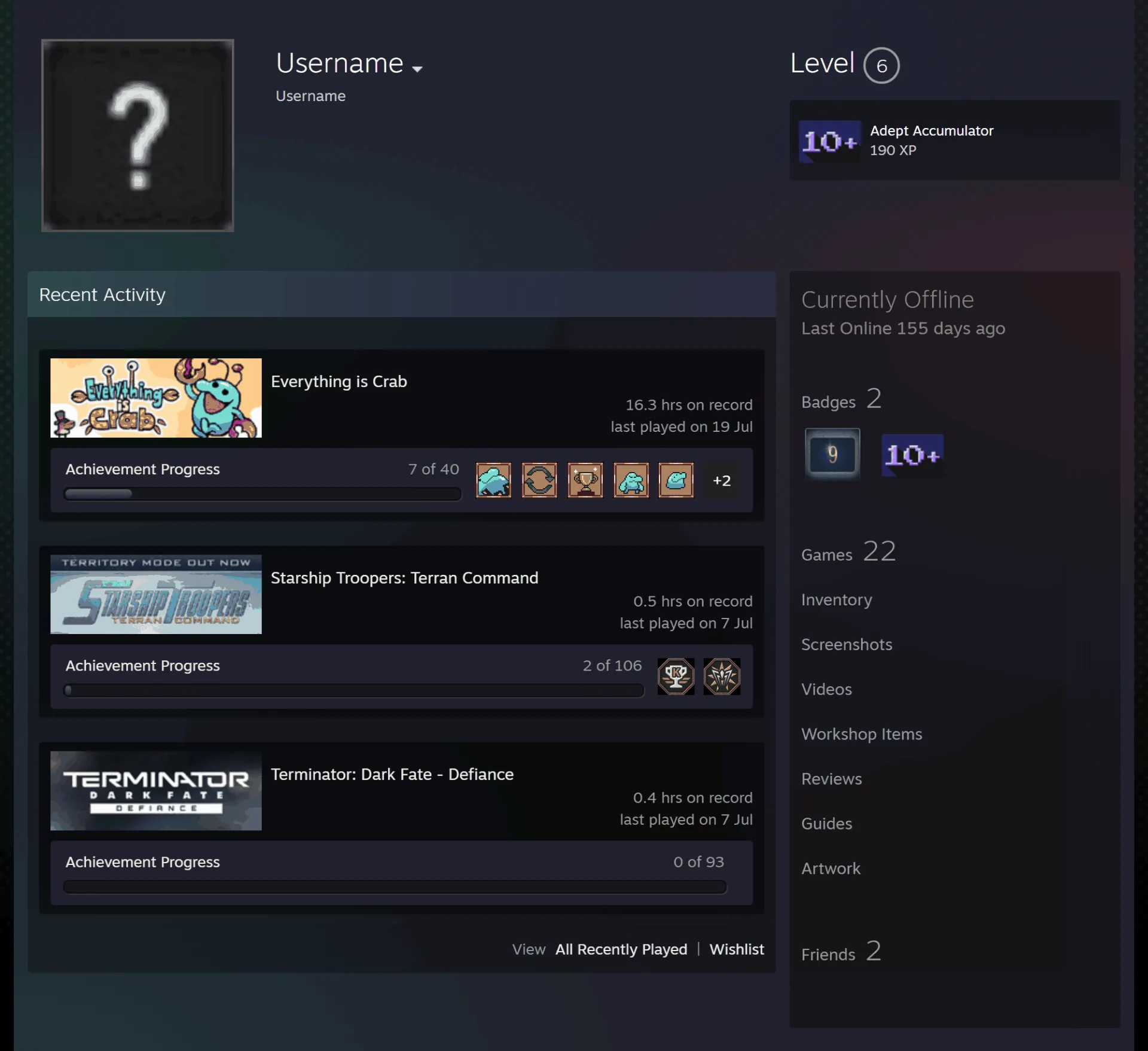Image resolution: width=1148 pixels, height=1051 pixels.
Task: Click the fourth Everything is Crab achievement icon
Action: (x=631, y=480)
